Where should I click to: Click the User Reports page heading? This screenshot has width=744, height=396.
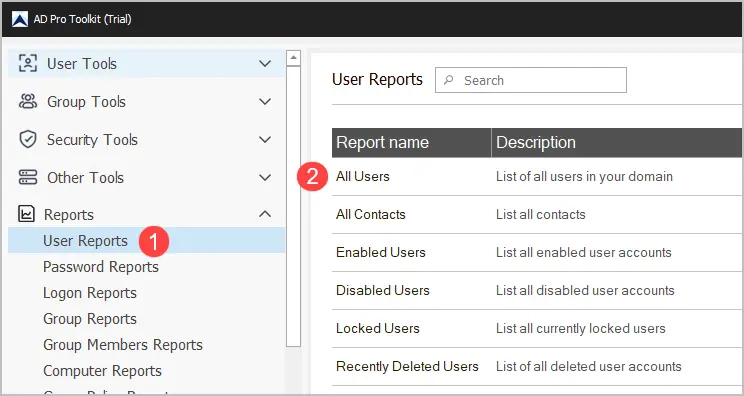pos(377,79)
